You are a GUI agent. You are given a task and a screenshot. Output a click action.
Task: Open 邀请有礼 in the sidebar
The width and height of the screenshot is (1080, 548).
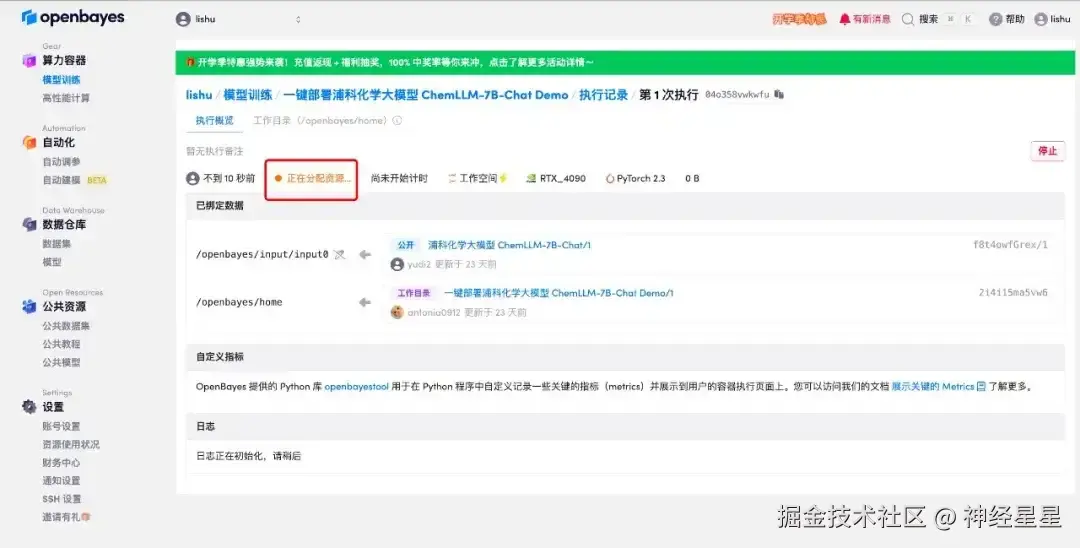pyautogui.click(x=66, y=516)
